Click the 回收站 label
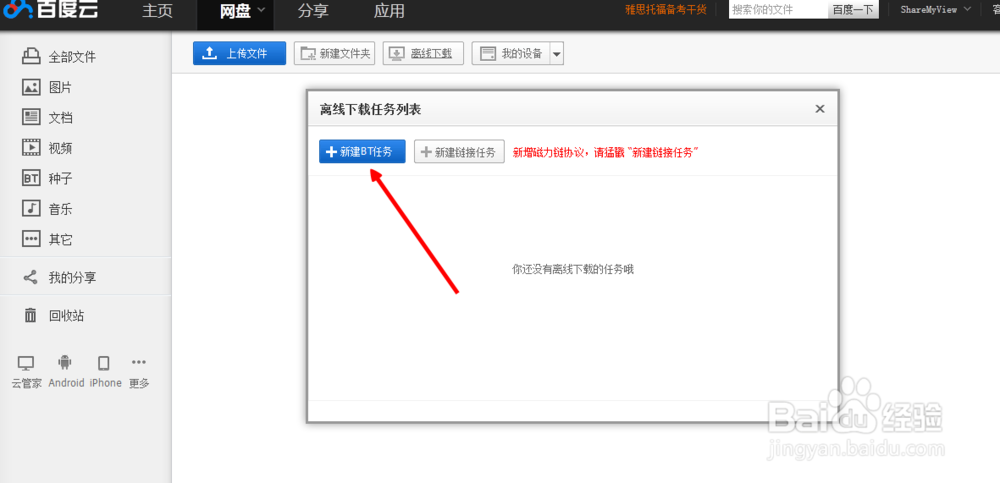The width and height of the screenshot is (1000, 483). point(66,316)
